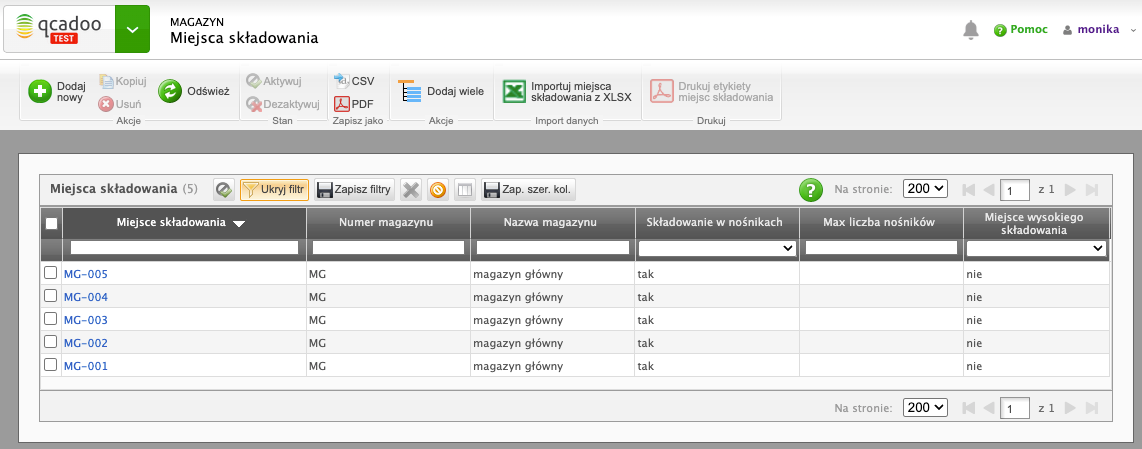Screen dimensions: 1142x449
Task: Click the green Dodaj nowy plus icon
Action: point(40,91)
